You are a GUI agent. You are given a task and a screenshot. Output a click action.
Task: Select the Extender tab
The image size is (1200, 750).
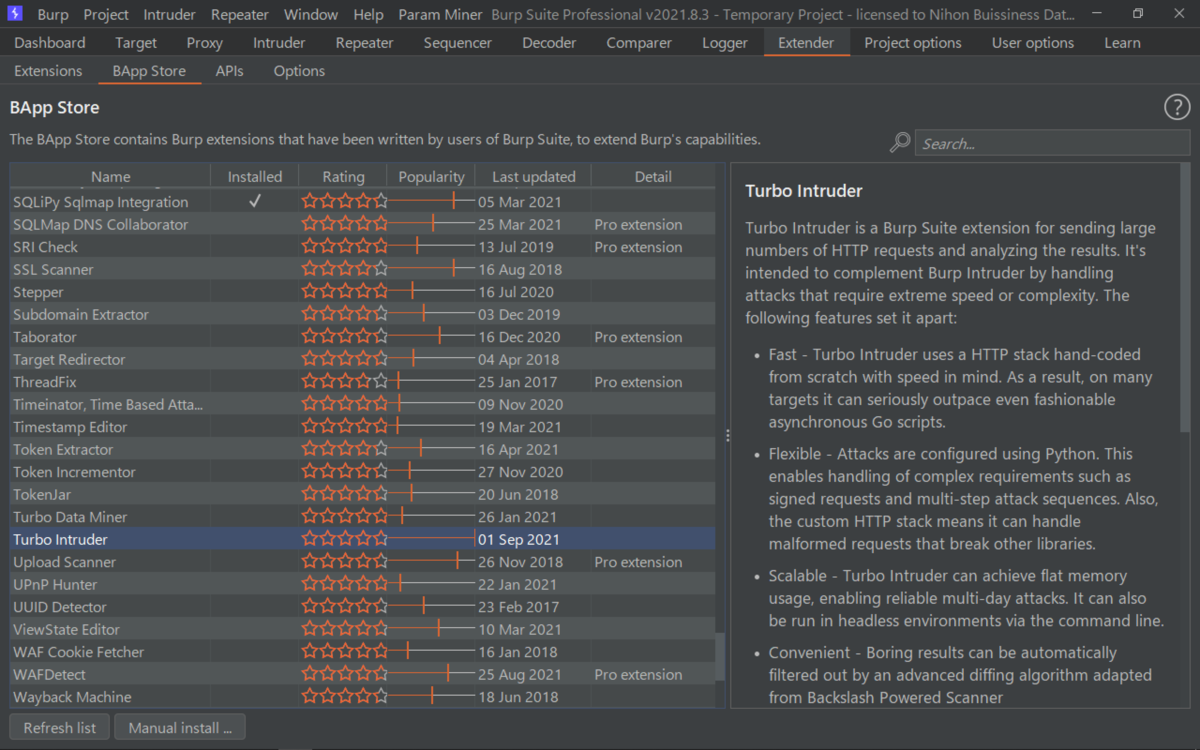[806, 43]
